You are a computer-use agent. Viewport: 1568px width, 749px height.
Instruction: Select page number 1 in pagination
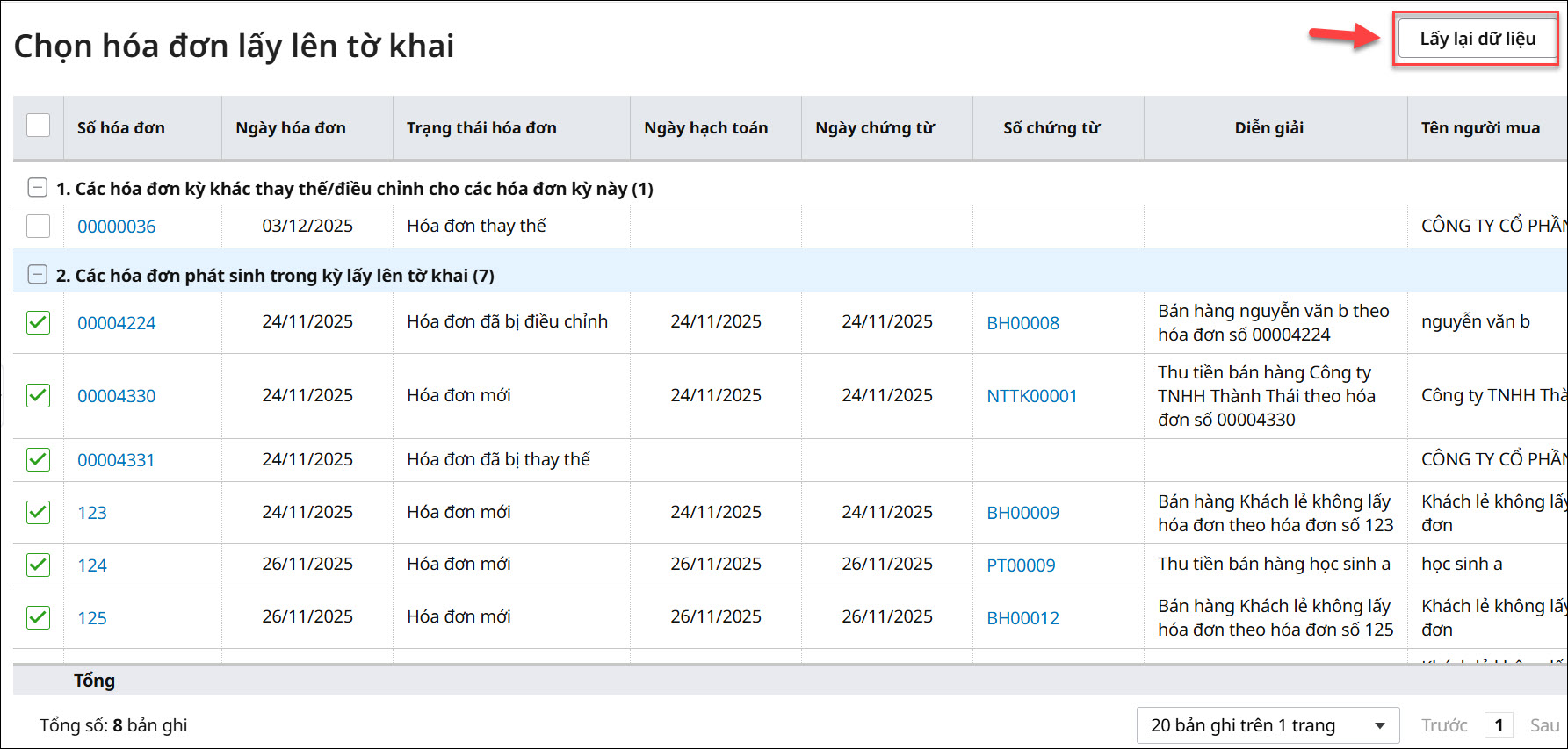click(1499, 725)
